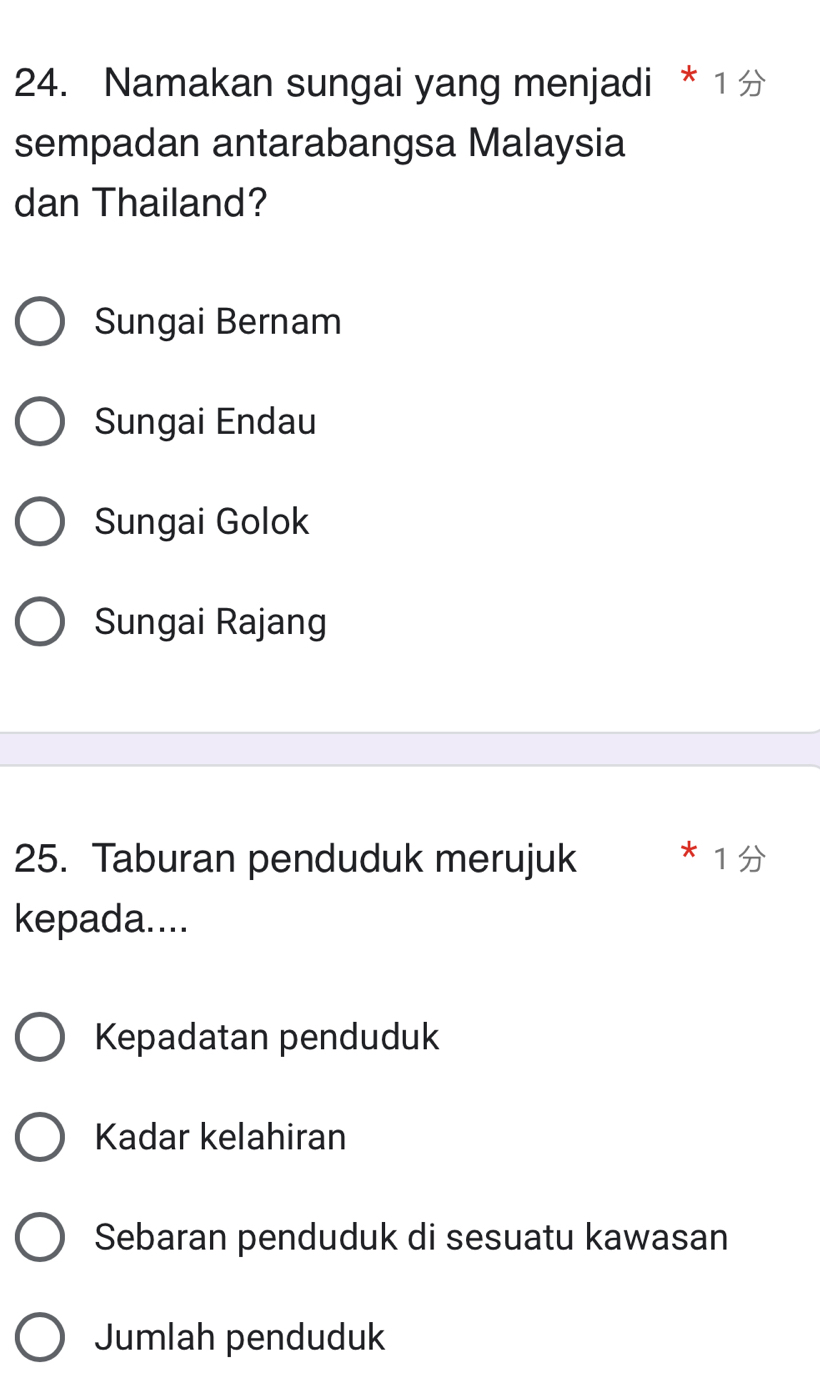Select radio for Sebaran penduduk di sesuatu kawasan

tap(40, 1237)
